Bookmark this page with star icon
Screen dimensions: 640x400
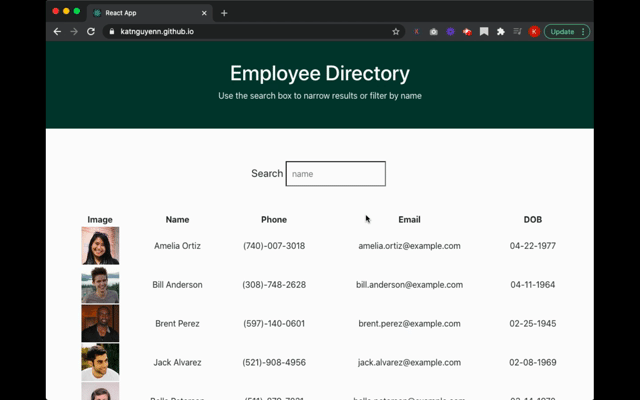point(396,31)
